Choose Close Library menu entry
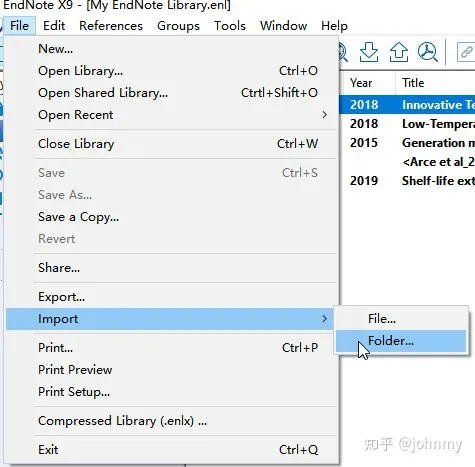 point(171,144)
